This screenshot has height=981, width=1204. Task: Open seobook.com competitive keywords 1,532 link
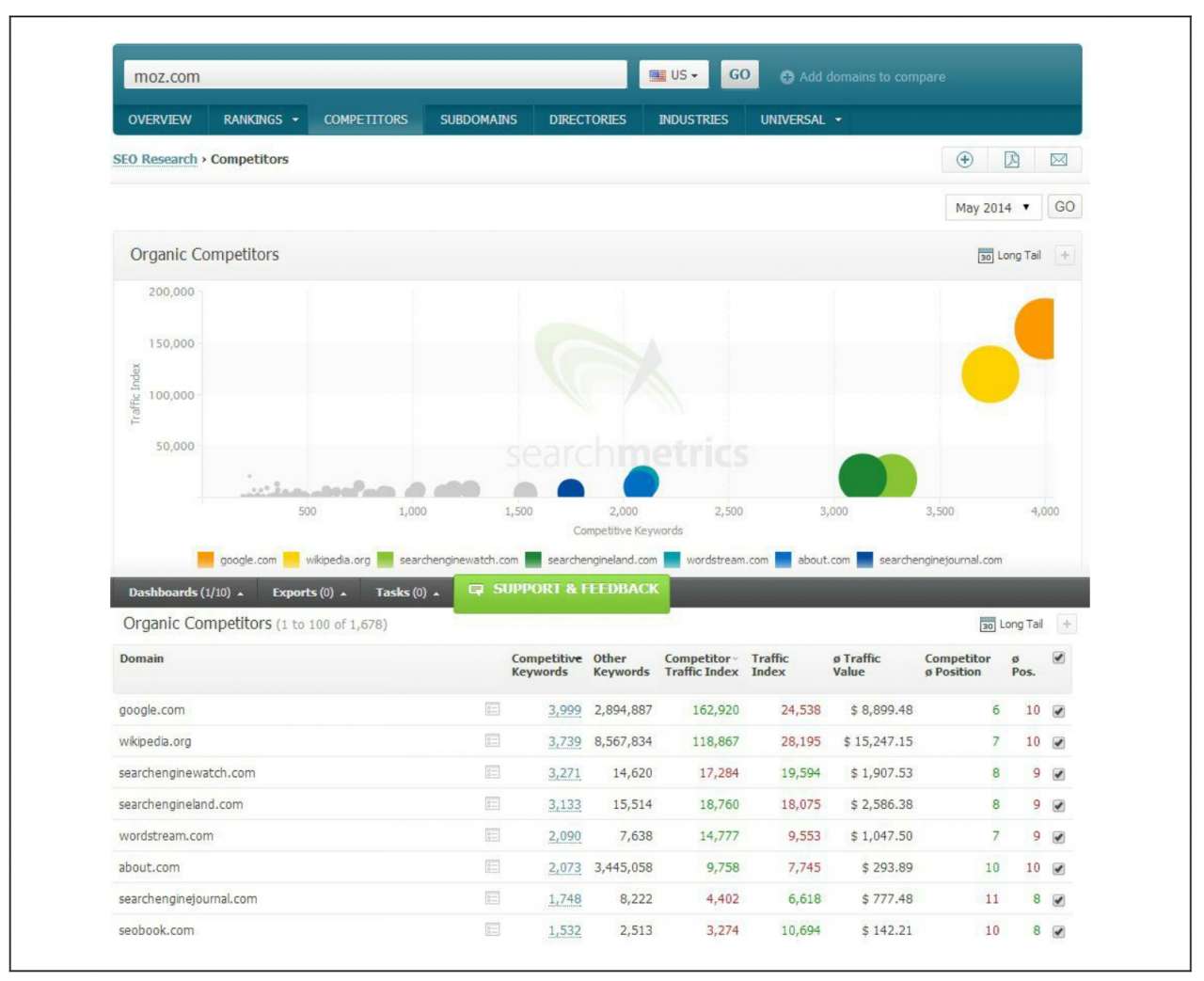564,931
